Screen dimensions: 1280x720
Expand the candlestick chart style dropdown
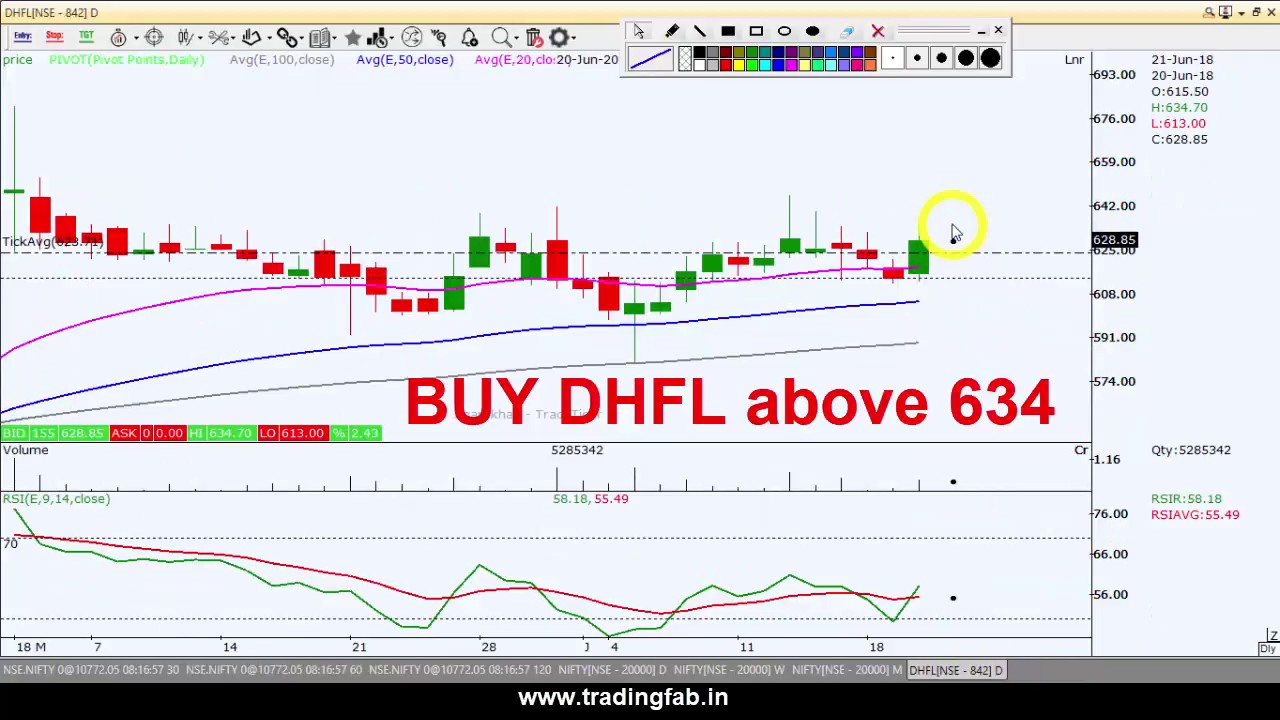coord(200,38)
